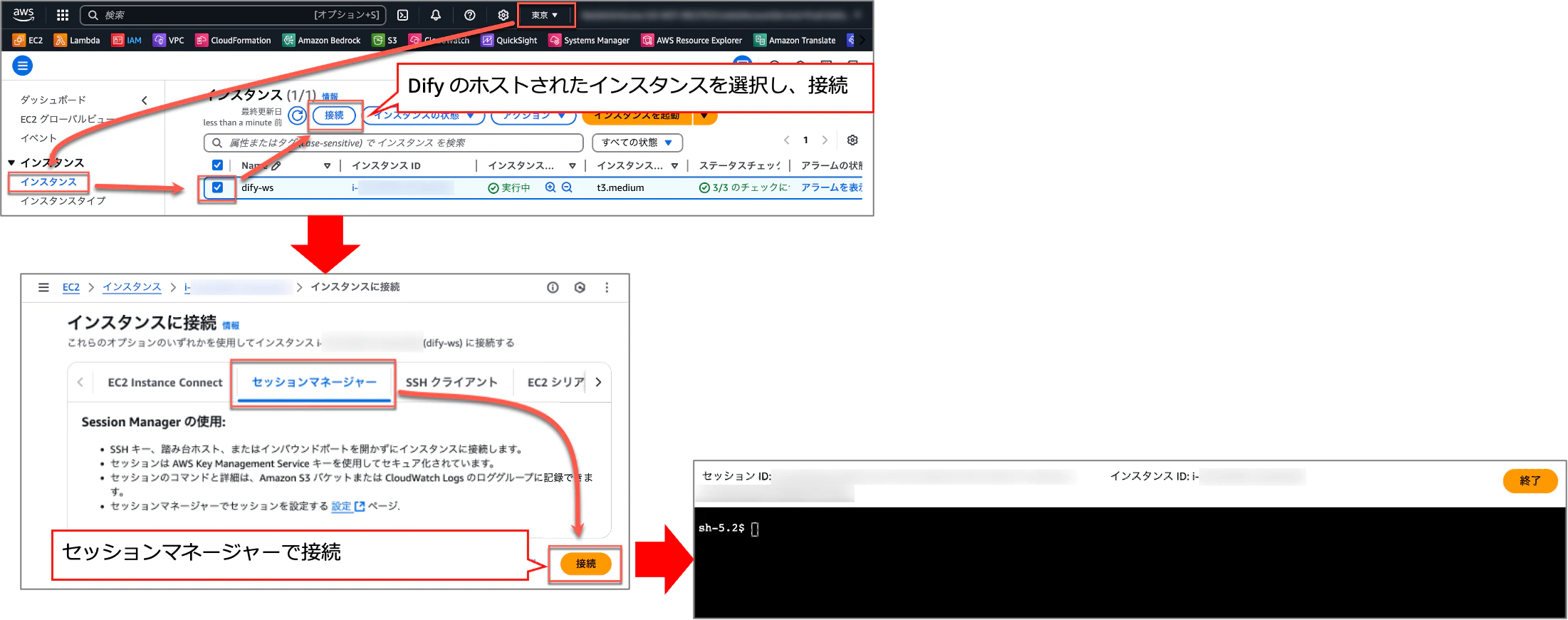The width and height of the screenshot is (1568, 620).
Task: Uncheck the dify-ws instance checkbox
Action: click(x=218, y=187)
